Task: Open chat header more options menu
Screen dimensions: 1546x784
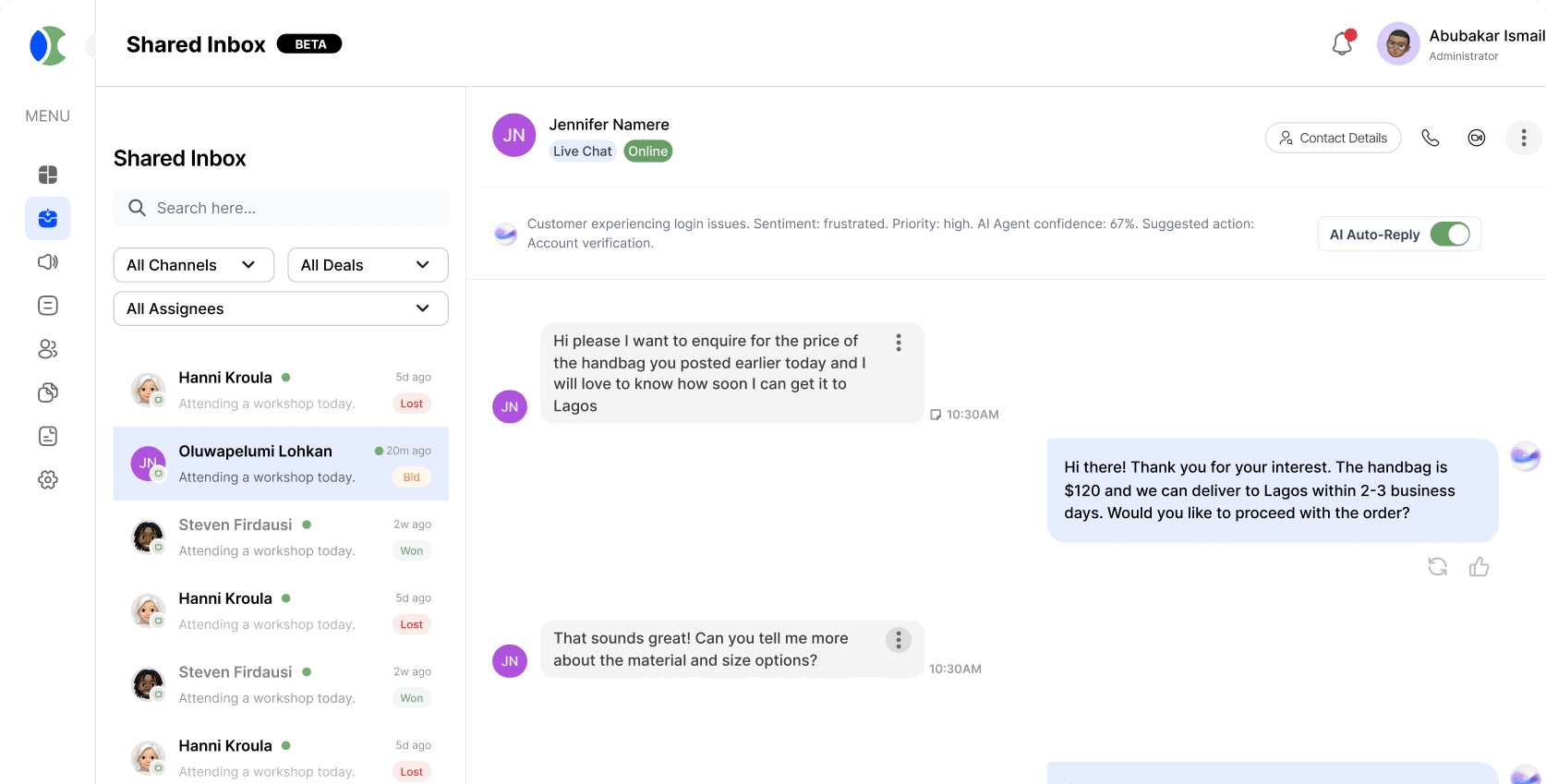Action: coord(1524,138)
